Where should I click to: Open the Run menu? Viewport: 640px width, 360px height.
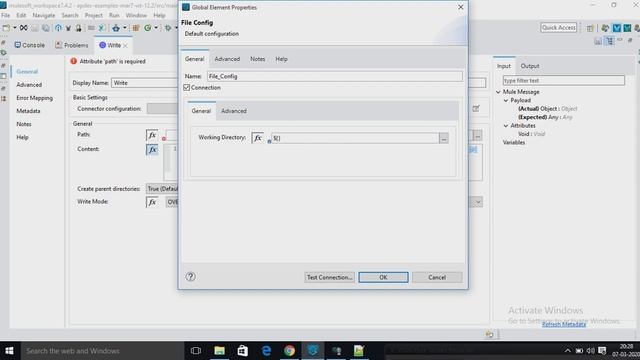(114, 15)
